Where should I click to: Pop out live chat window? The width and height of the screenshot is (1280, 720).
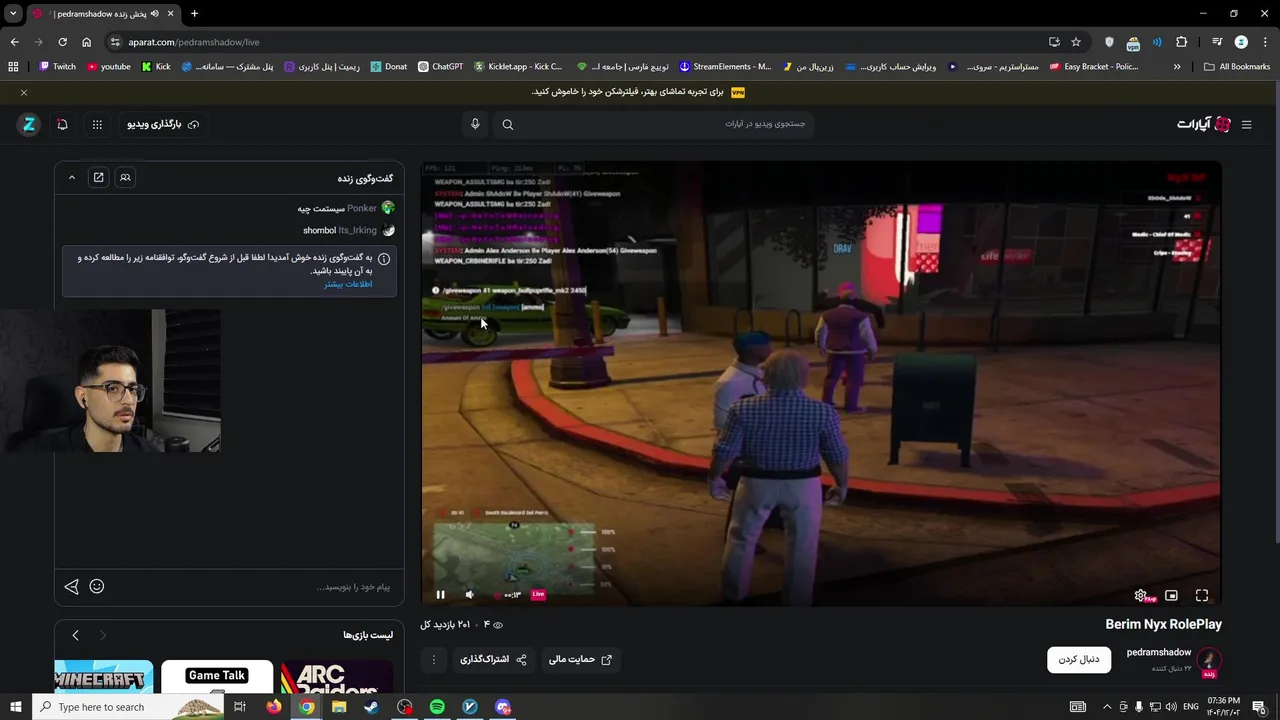98,177
